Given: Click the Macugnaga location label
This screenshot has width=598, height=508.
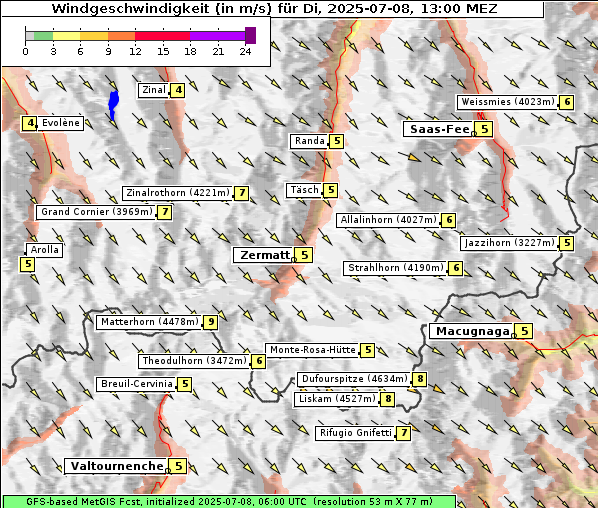Looking at the screenshot, I should click(x=473, y=331).
